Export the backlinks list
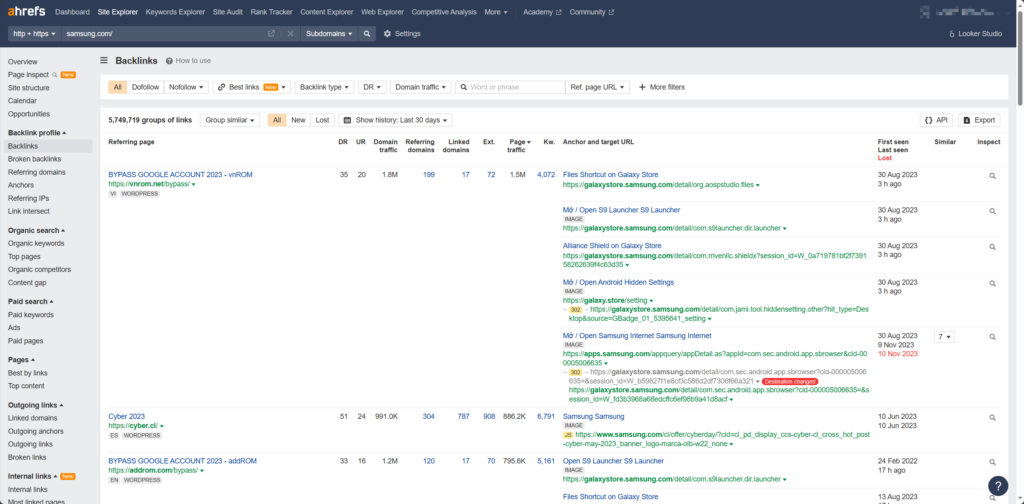The image size is (1024, 504). pos(978,120)
